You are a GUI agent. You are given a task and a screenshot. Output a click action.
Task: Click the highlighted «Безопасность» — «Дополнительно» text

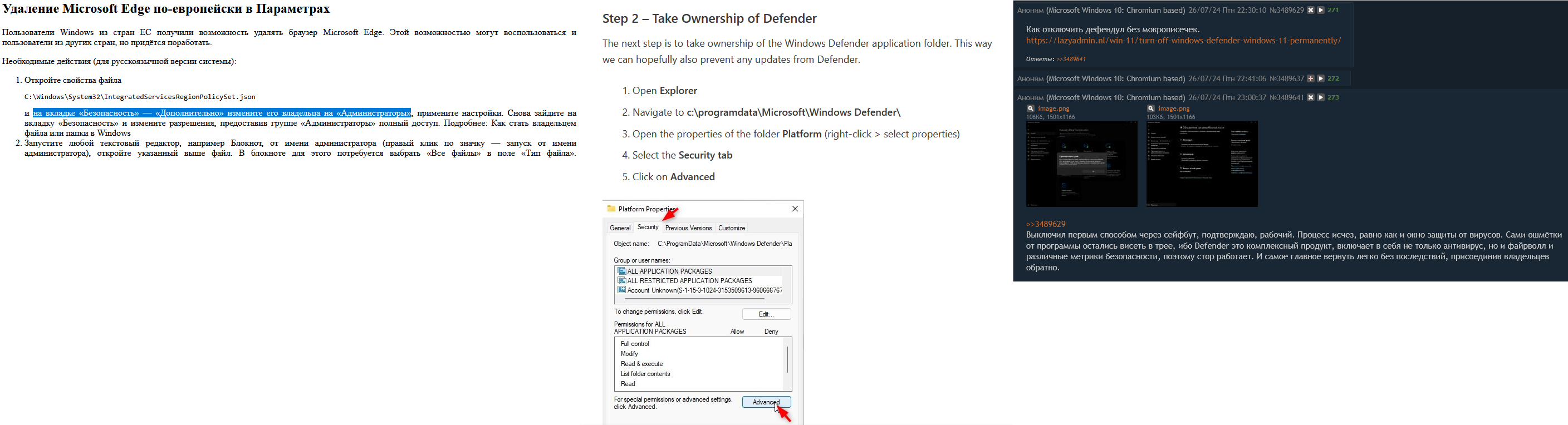222,112
